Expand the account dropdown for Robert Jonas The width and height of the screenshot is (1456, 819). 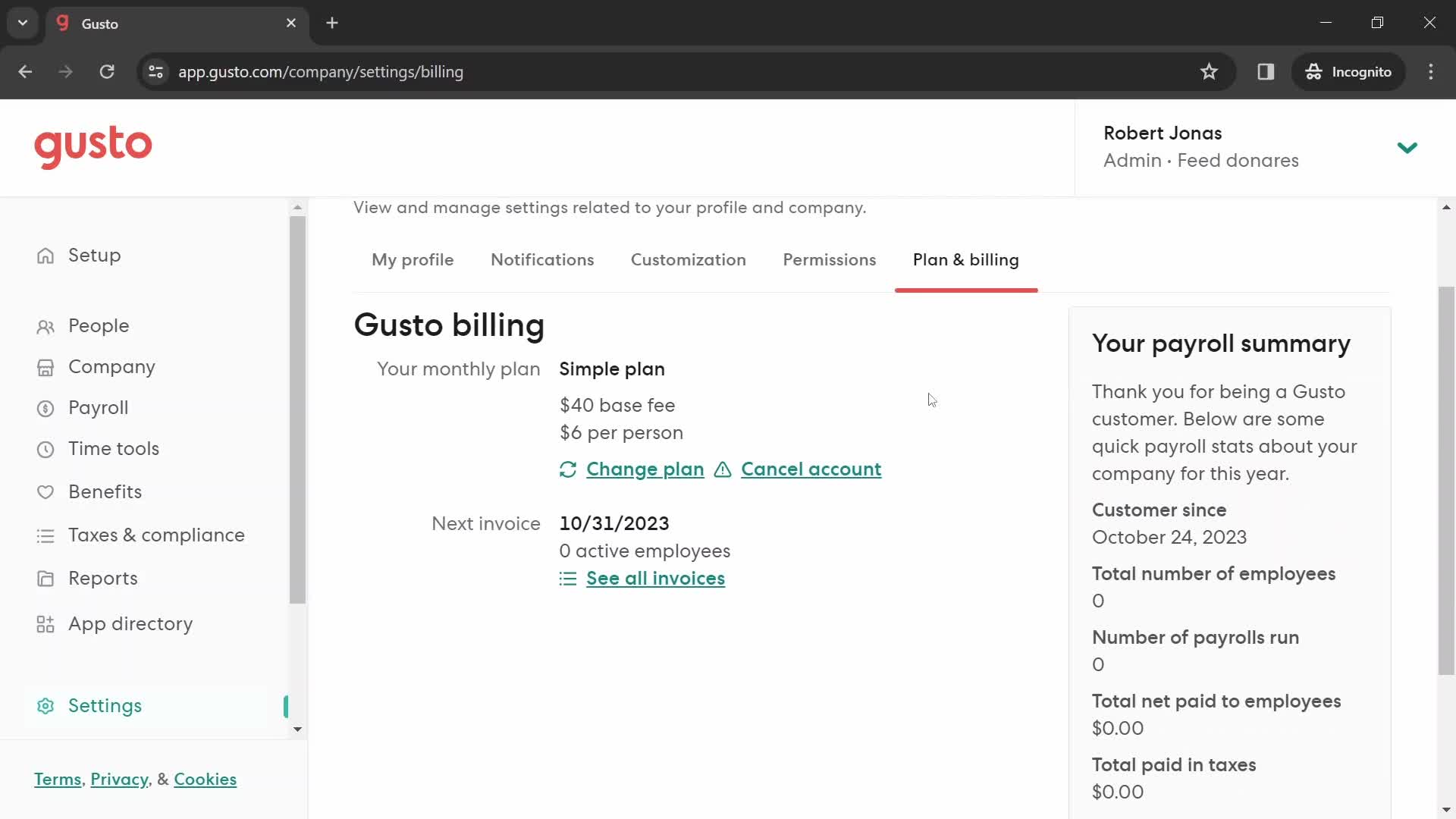pyautogui.click(x=1410, y=147)
